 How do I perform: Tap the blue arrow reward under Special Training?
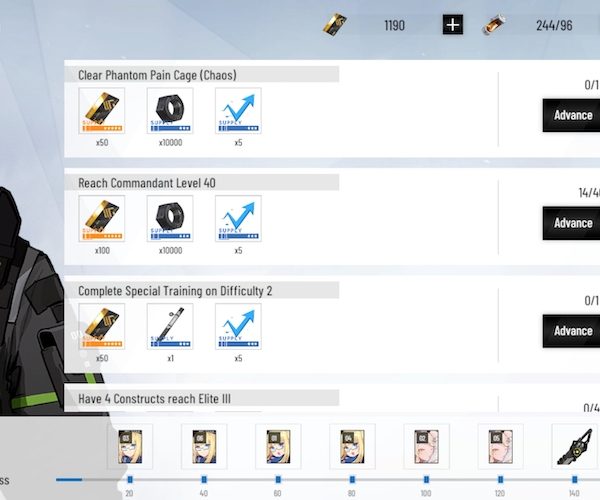(238, 327)
